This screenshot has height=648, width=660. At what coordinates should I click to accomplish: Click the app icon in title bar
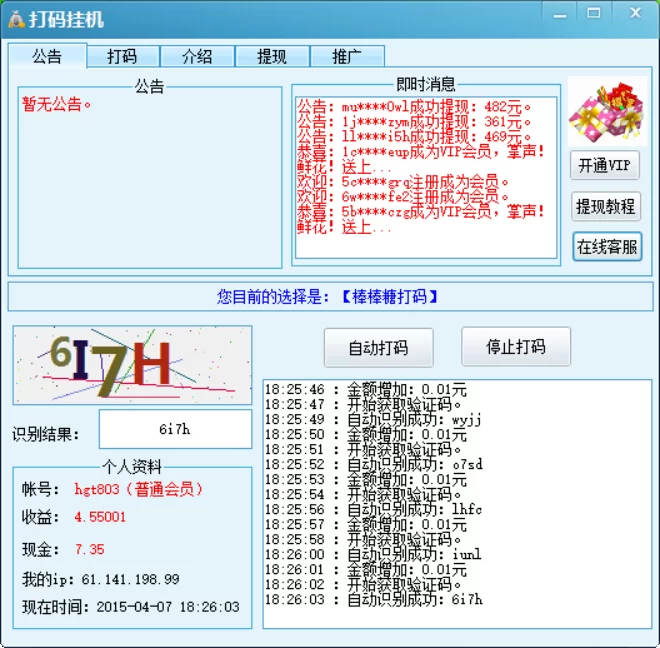16,19
